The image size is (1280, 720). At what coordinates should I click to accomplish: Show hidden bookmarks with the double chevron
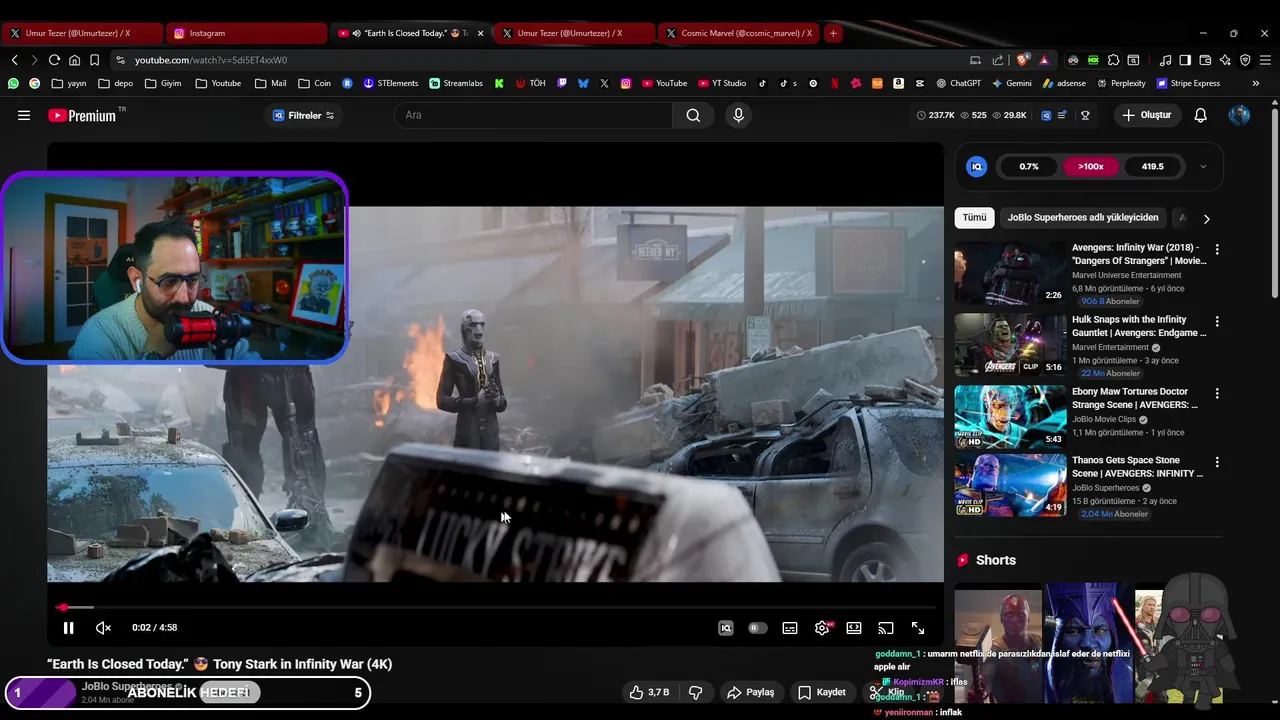point(1256,83)
